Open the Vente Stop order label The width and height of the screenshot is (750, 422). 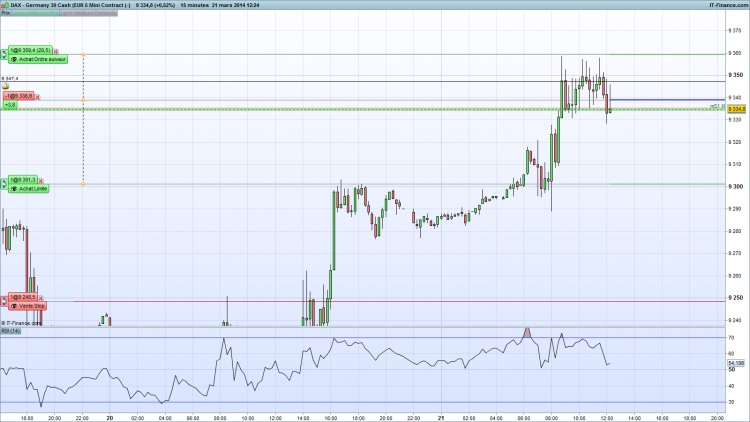[x=28, y=306]
